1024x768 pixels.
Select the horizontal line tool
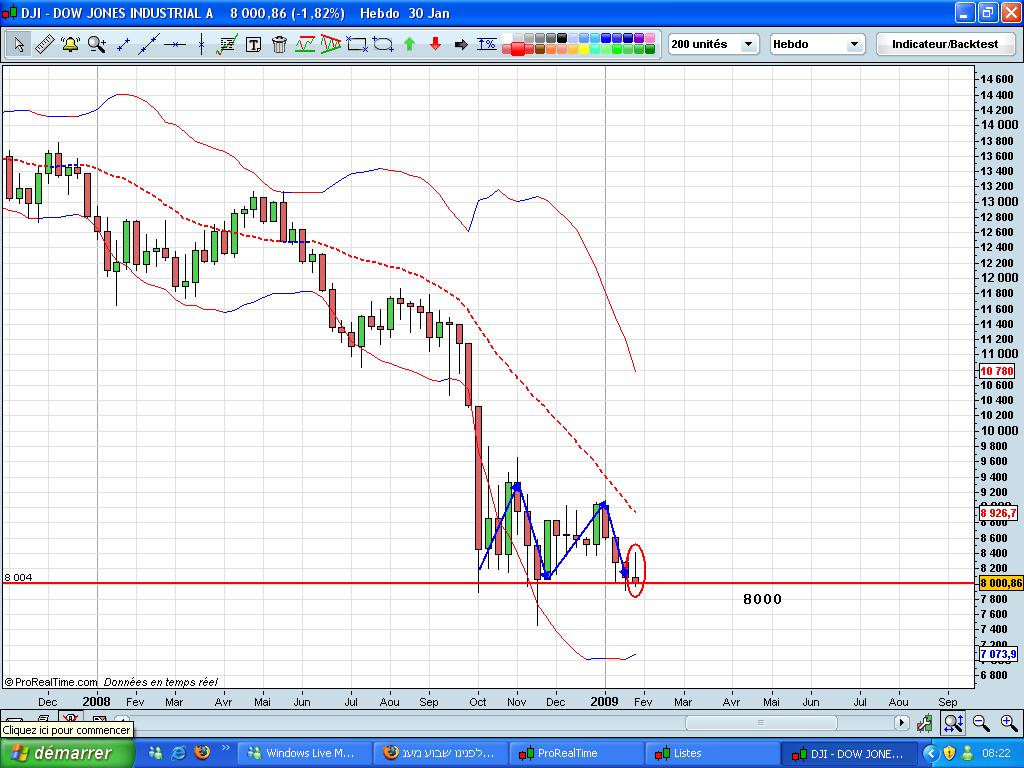click(x=175, y=44)
